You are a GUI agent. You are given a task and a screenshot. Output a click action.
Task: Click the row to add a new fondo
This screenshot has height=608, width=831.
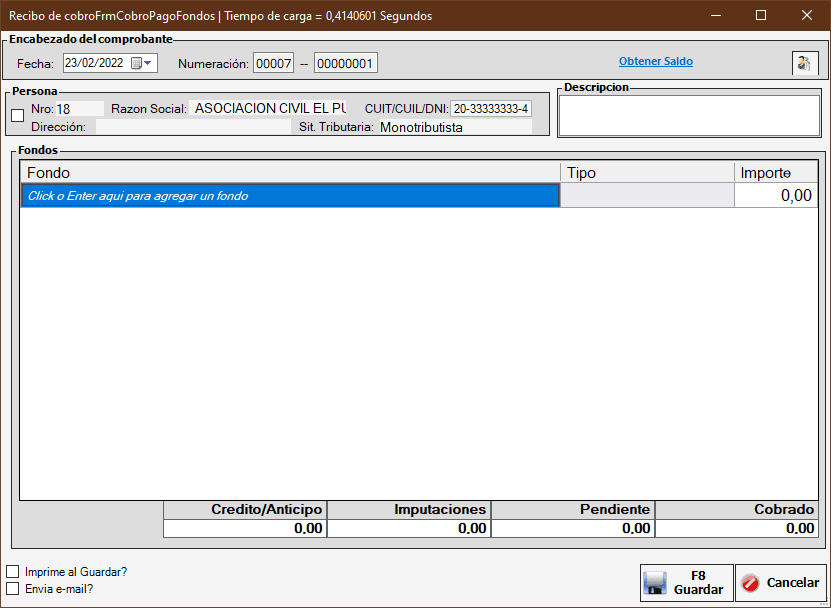[290, 196]
